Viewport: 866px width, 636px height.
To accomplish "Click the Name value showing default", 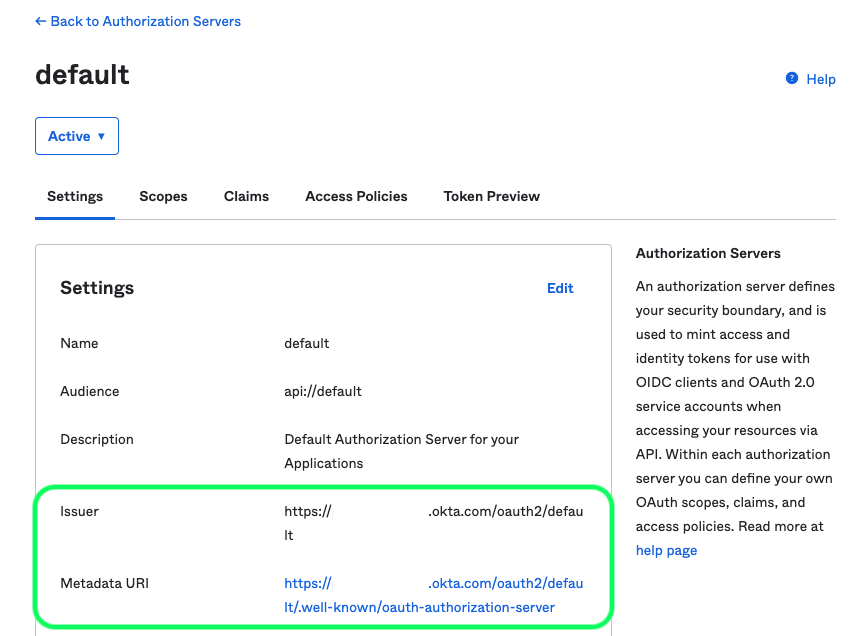I will coord(306,343).
